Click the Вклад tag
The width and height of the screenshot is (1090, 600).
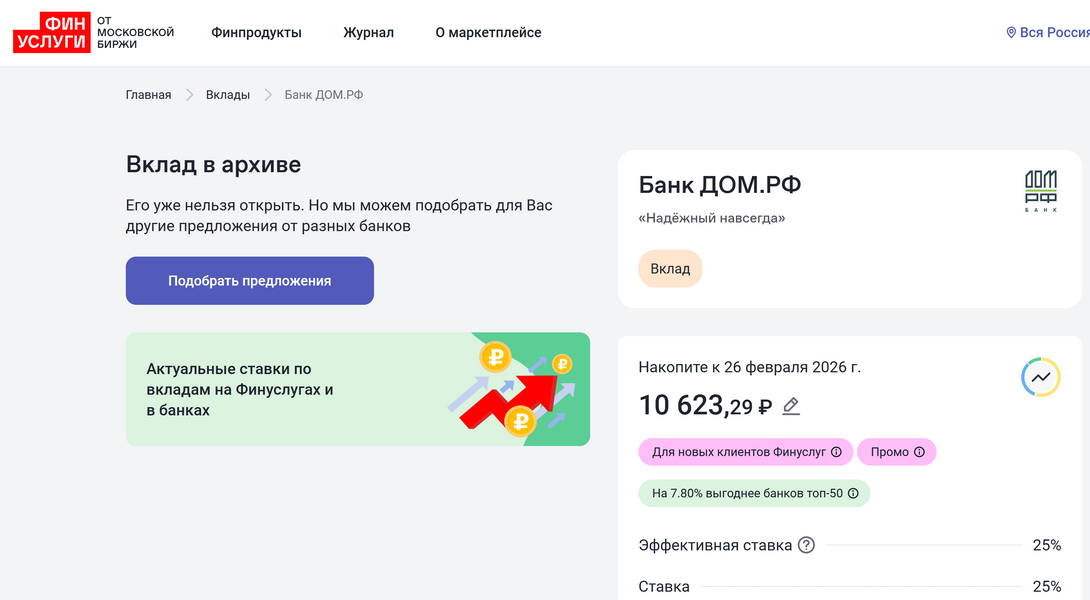click(670, 269)
